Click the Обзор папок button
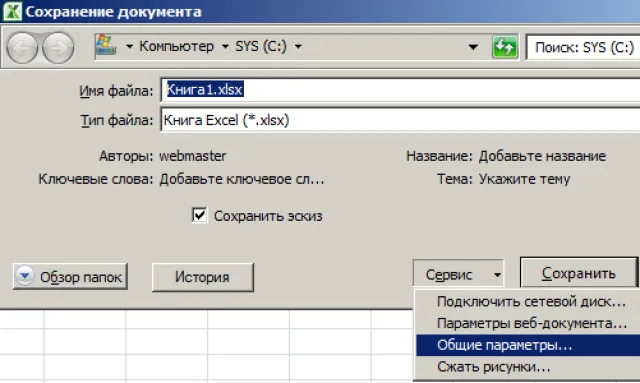 (x=70, y=277)
